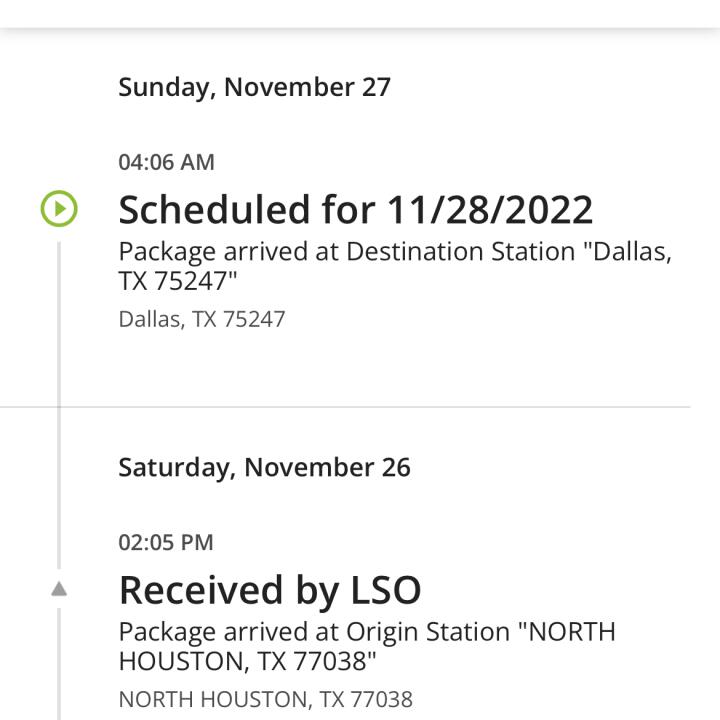Open the Received by LSO status heading
Viewport: 720px width, 720px height.
click(269, 590)
